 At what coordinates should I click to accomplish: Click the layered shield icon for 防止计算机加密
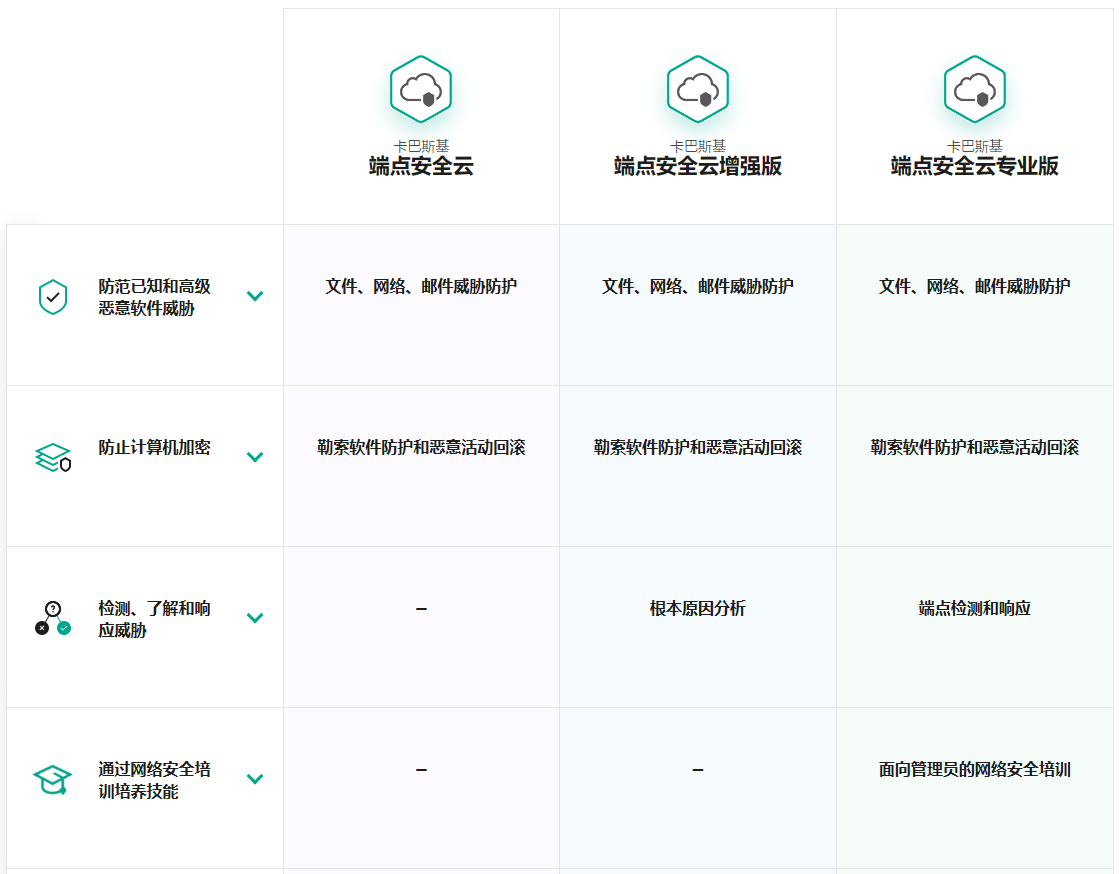point(53,457)
